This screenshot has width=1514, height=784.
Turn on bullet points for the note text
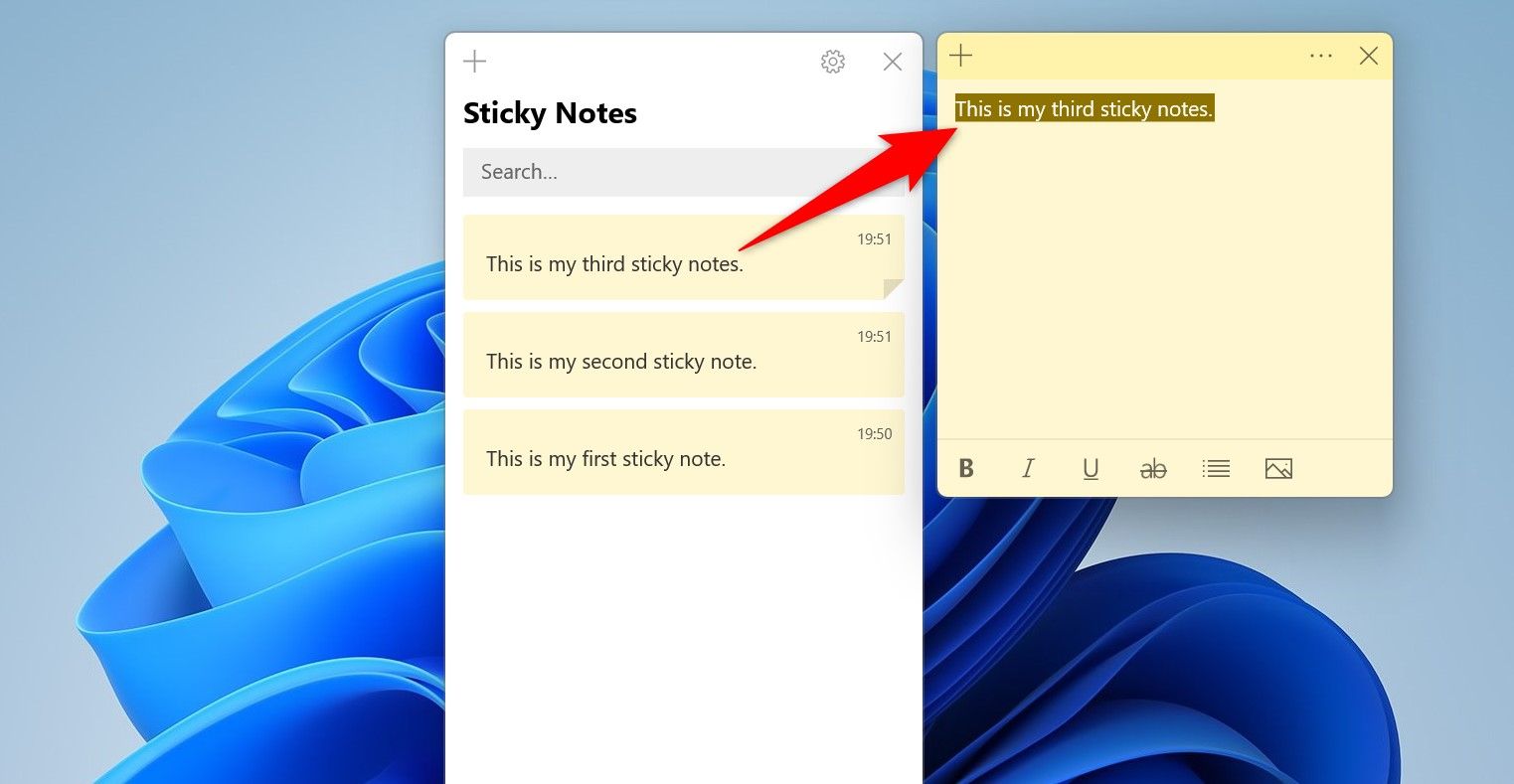[x=1216, y=468]
